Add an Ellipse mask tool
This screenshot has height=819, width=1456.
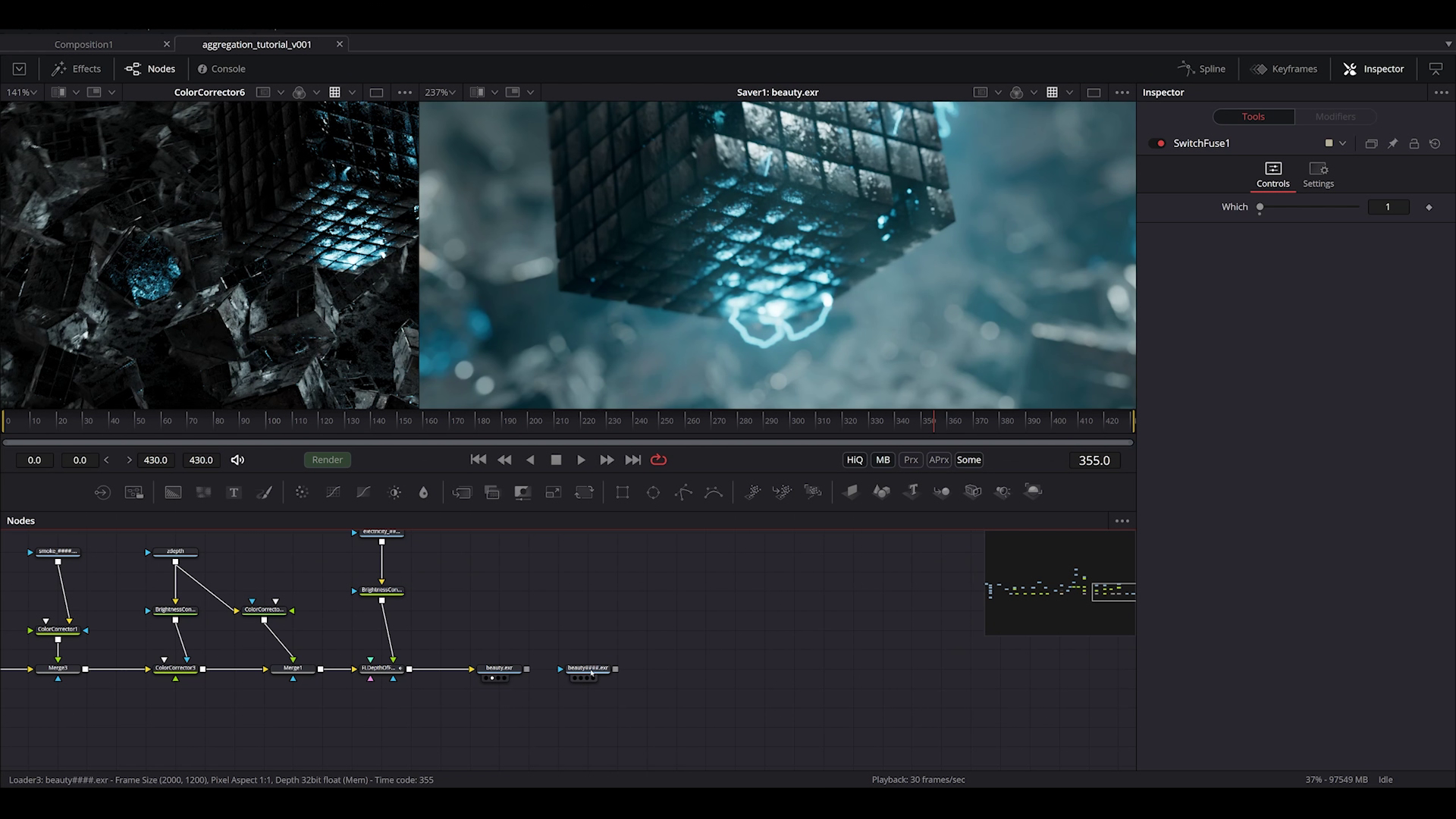[x=653, y=492]
